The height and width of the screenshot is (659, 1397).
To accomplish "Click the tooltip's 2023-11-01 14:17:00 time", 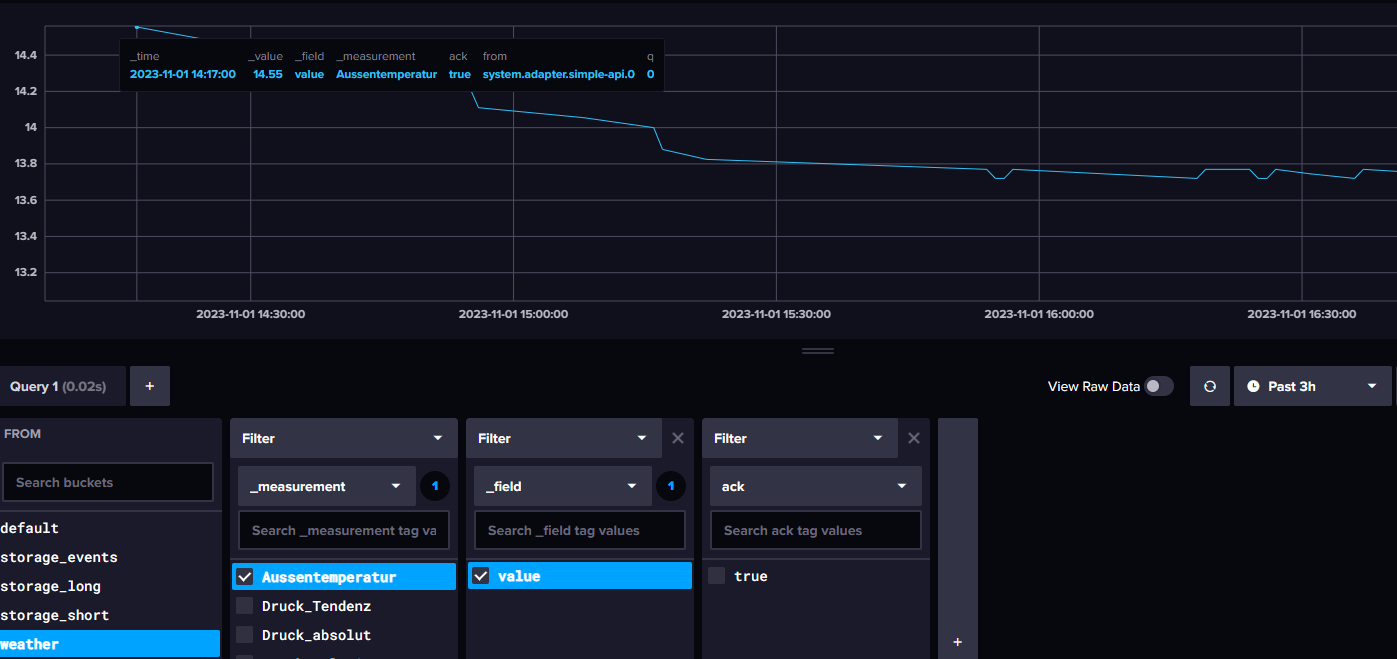I will 183,74.
